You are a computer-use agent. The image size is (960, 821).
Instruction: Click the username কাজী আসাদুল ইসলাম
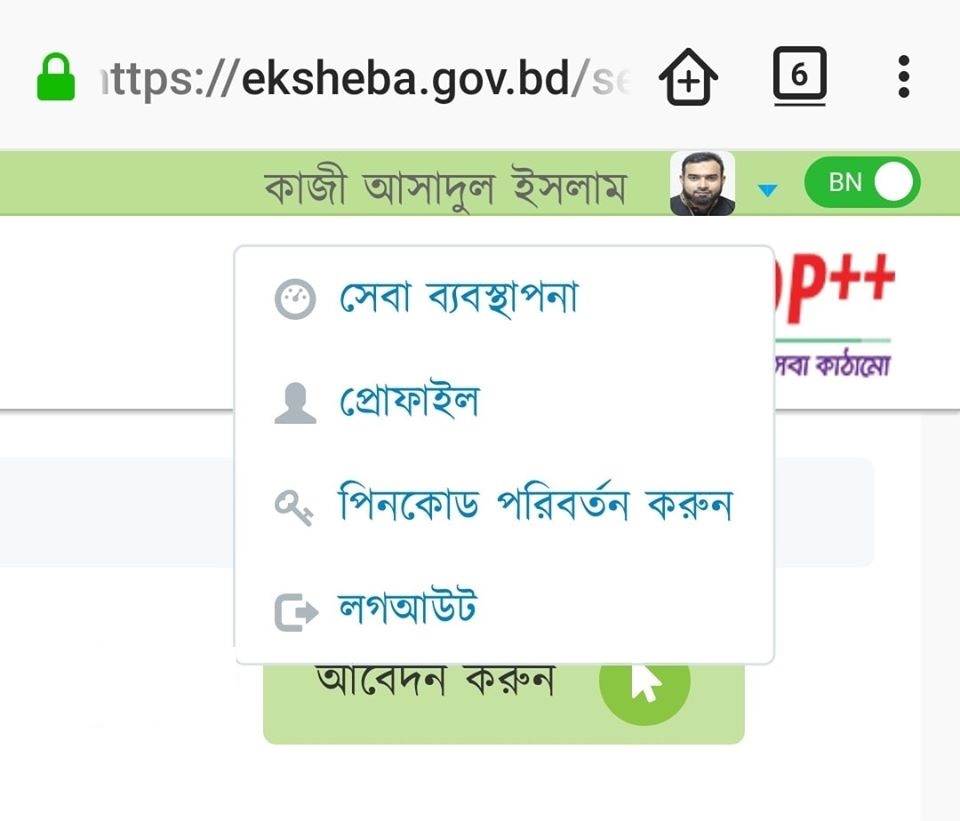[x=446, y=187]
